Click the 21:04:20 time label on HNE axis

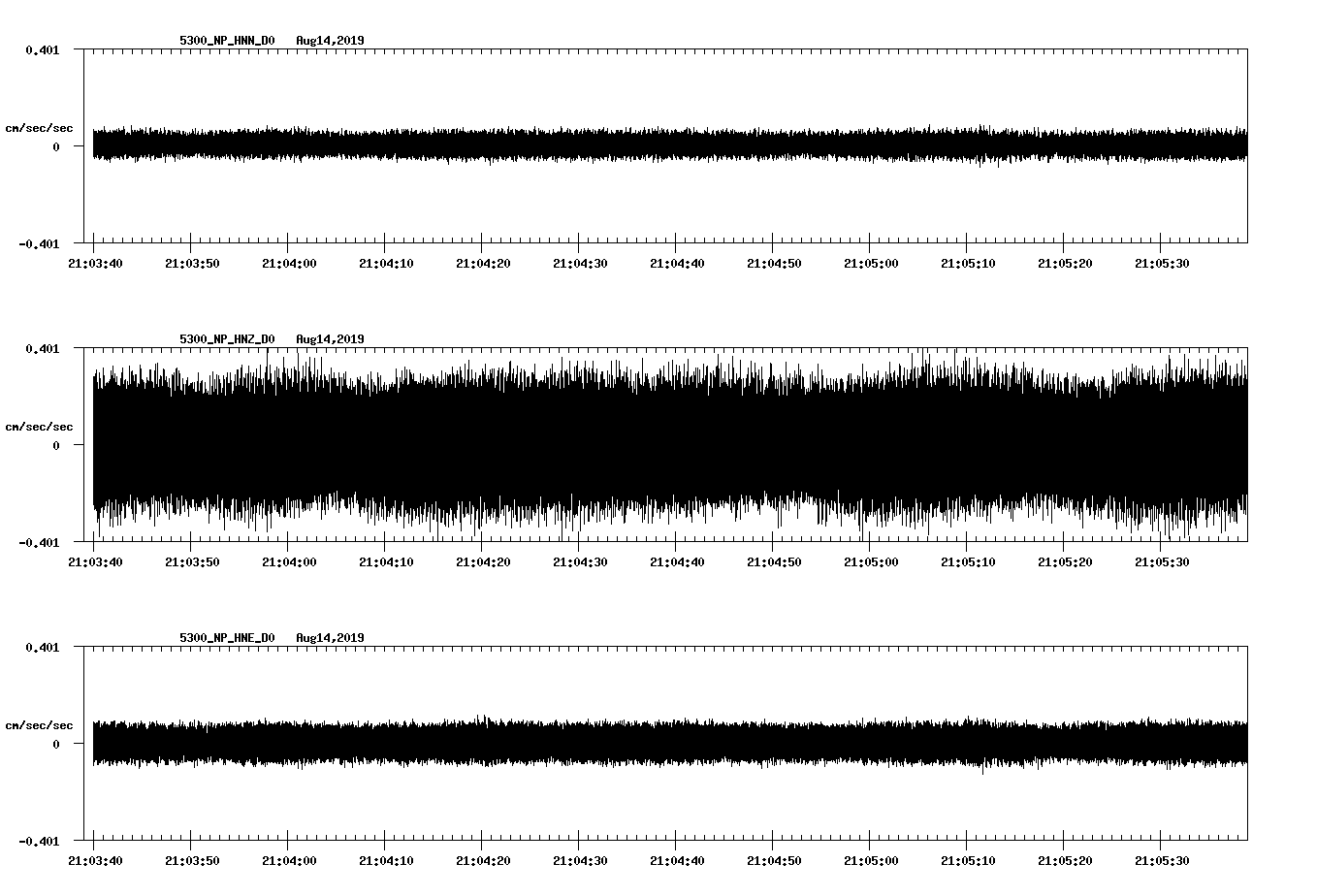click(x=483, y=861)
